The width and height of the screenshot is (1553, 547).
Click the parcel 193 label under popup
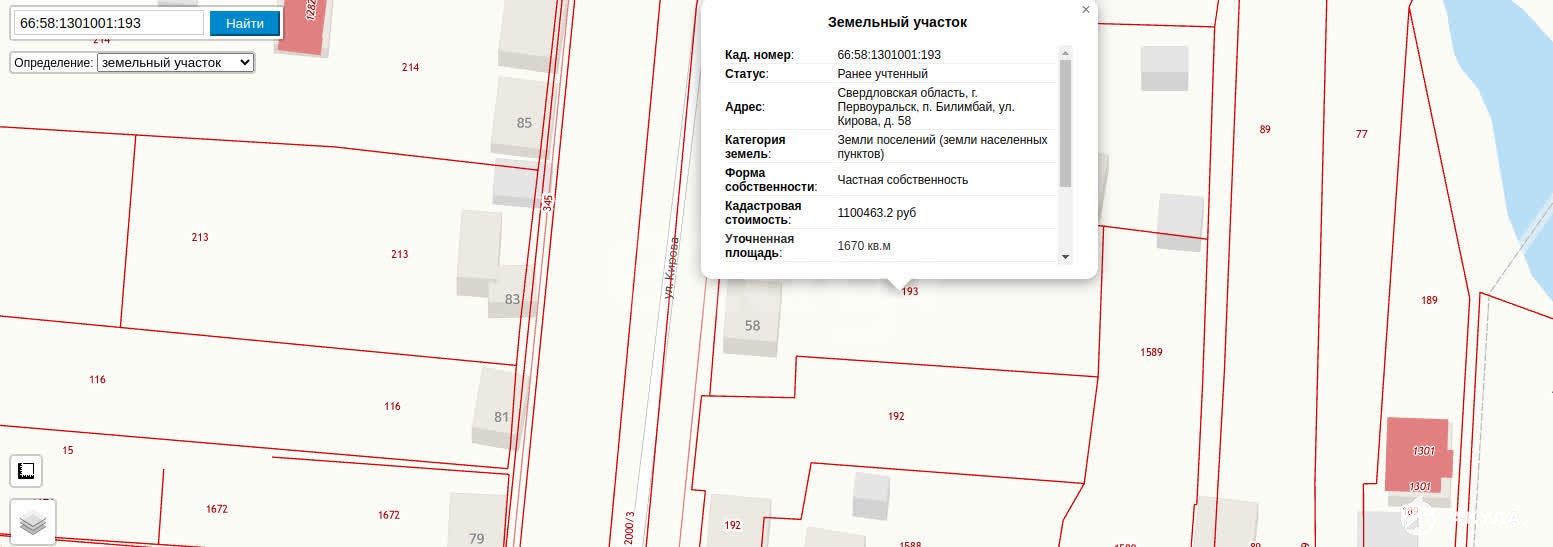(x=909, y=292)
